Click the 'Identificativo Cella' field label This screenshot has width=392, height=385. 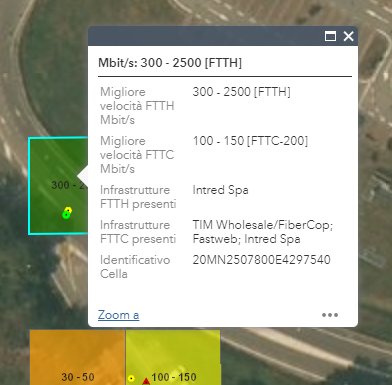coord(135,267)
